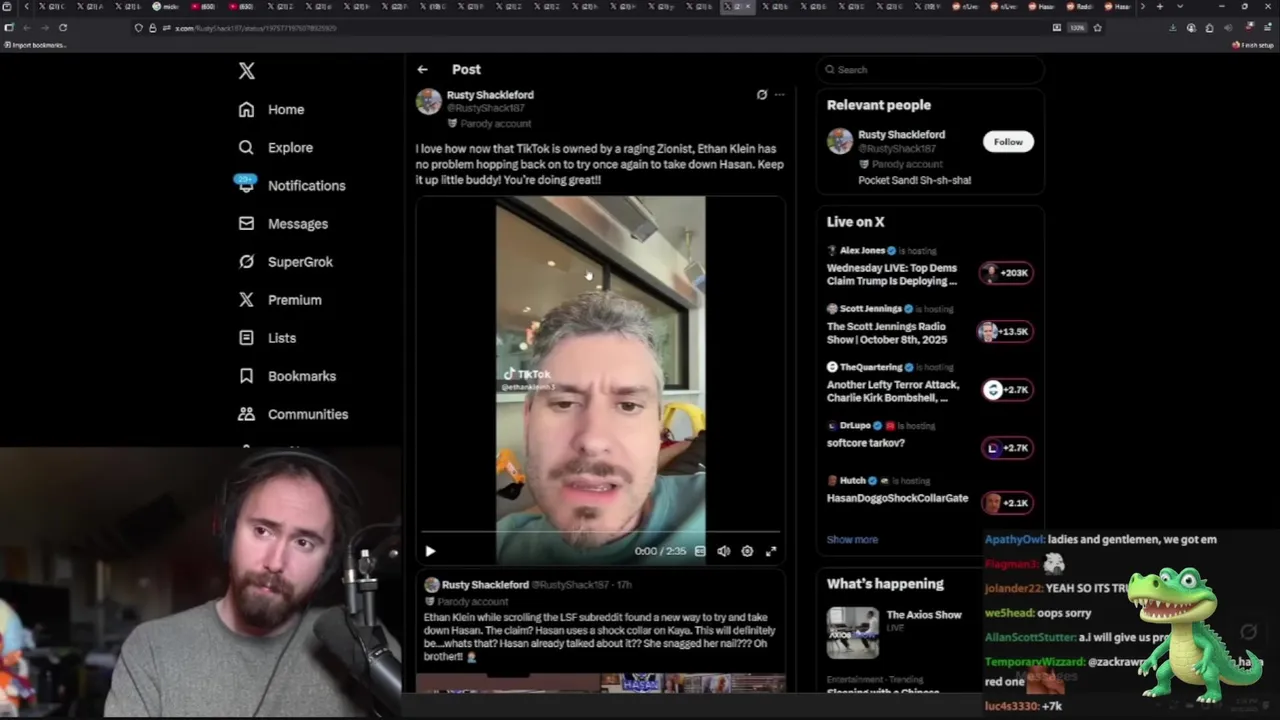1280x720 pixels.
Task: Open video settings gear
Action: coord(747,551)
